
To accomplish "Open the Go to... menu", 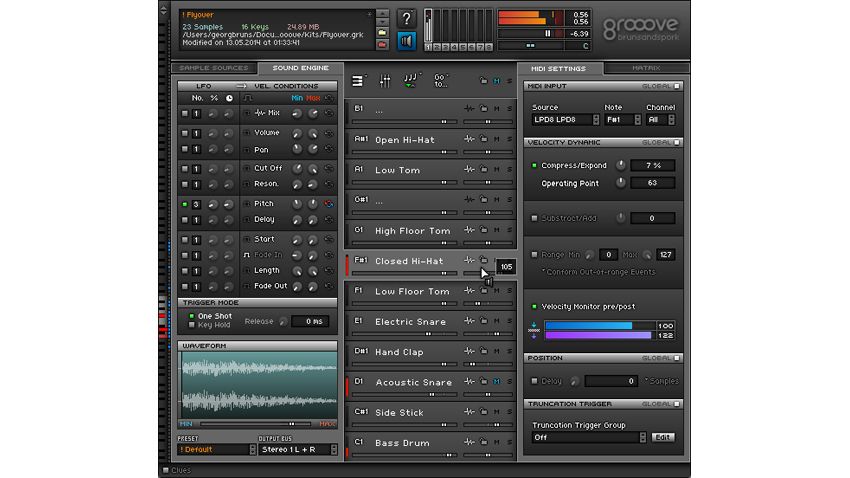I will click(x=441, y=81).
